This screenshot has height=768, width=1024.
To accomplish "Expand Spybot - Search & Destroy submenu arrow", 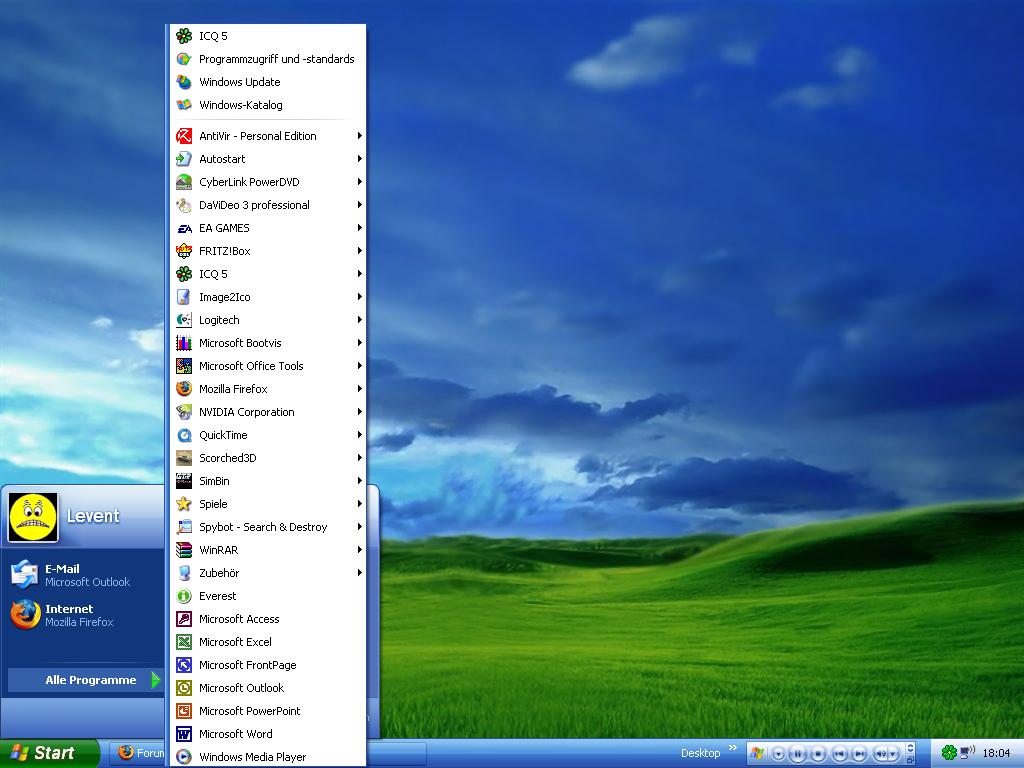I will (x=359, y=526).
